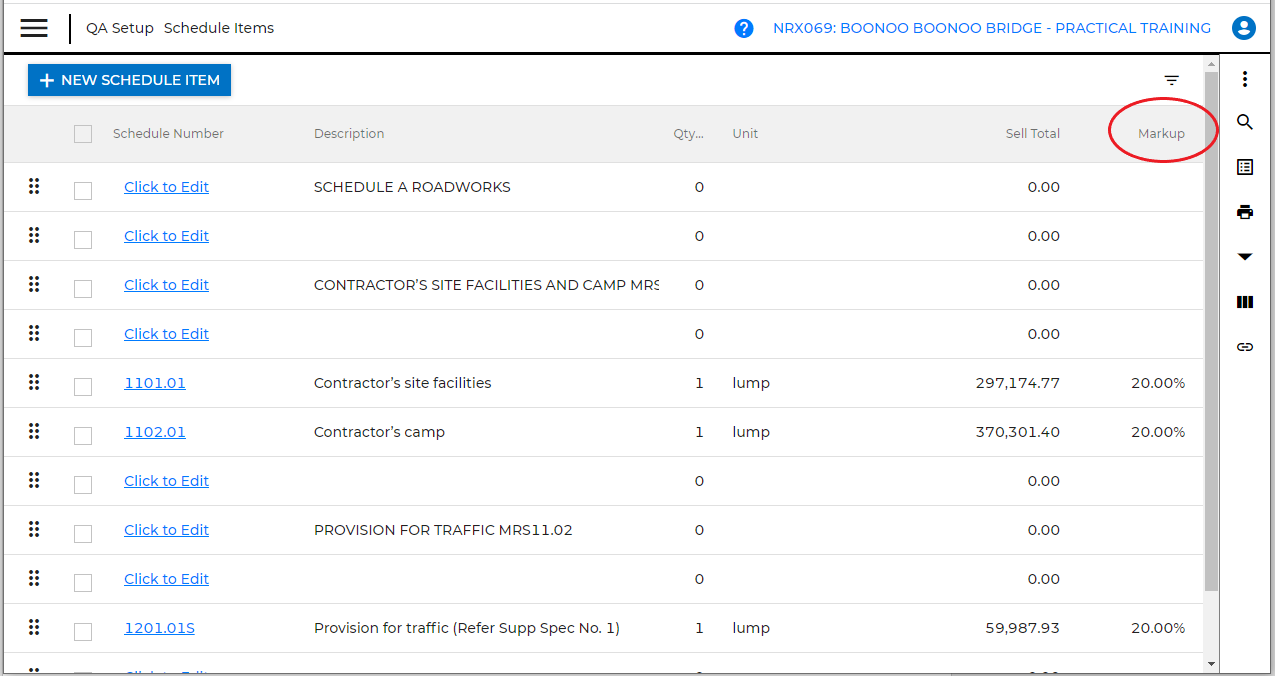Check the checkbox for item 1101.01
The width and height of the screenshot is (1275, 676).
tap(83, 386)
